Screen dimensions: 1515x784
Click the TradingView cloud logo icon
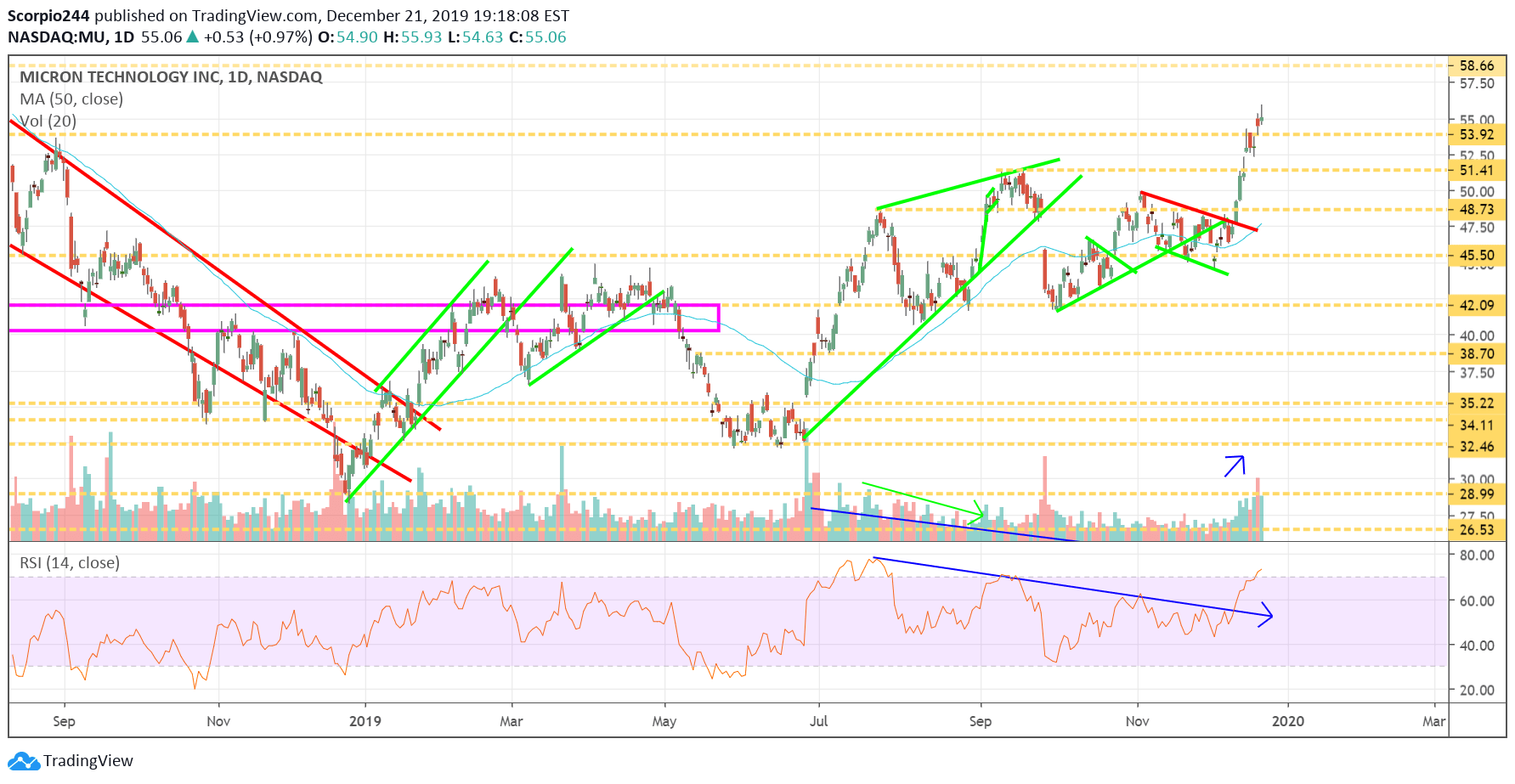(x=24, y=761)
